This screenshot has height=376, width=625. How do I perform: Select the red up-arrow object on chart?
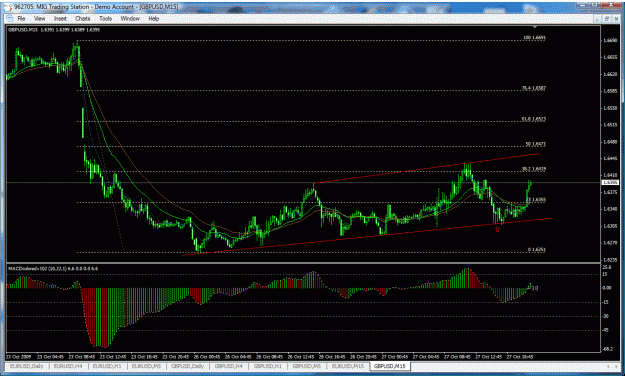point(497,229)
